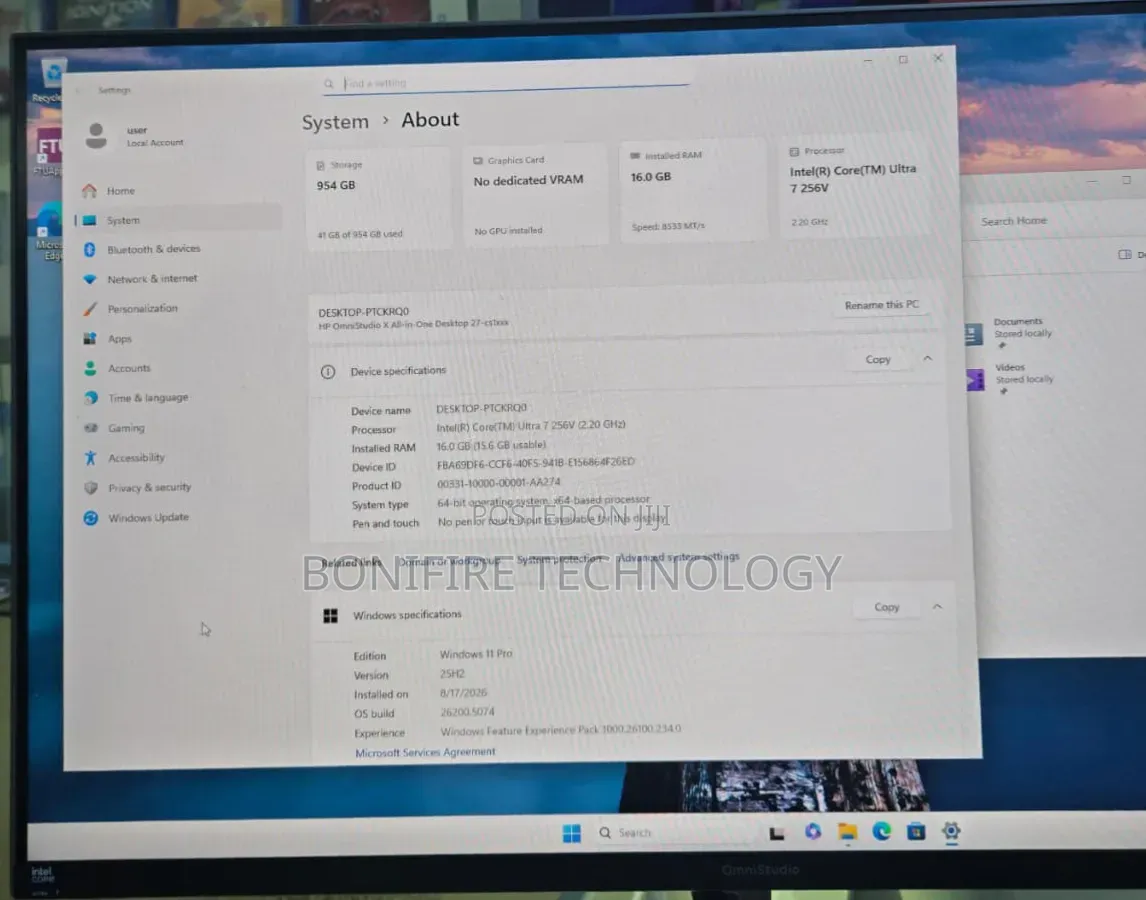Screen dimensions: 1146x900
Task: Click the Windows Update arrows icon
Action: tap(91, 518)
